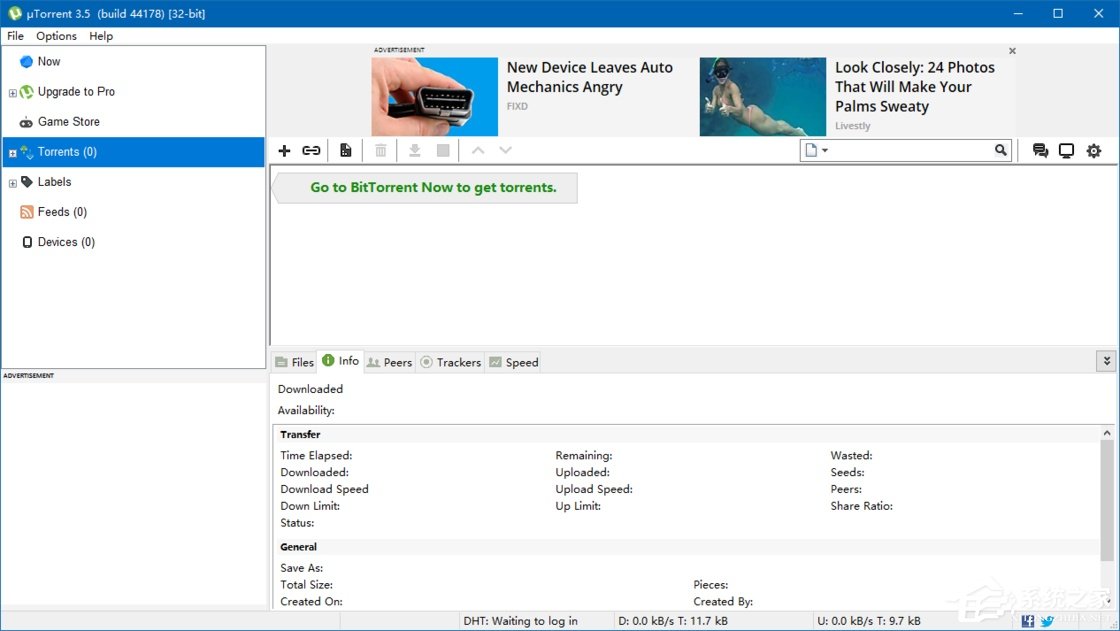Click the Add Torrent plus icon

coord(284,151)
